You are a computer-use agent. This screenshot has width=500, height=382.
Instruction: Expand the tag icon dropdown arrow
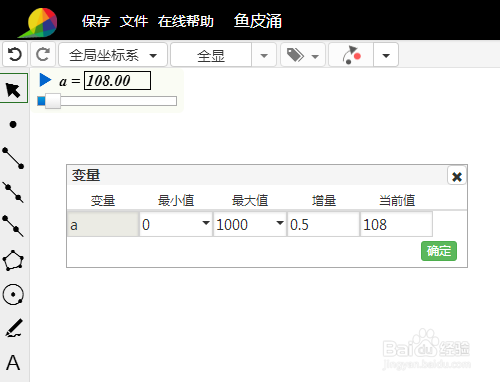point(315,56)
